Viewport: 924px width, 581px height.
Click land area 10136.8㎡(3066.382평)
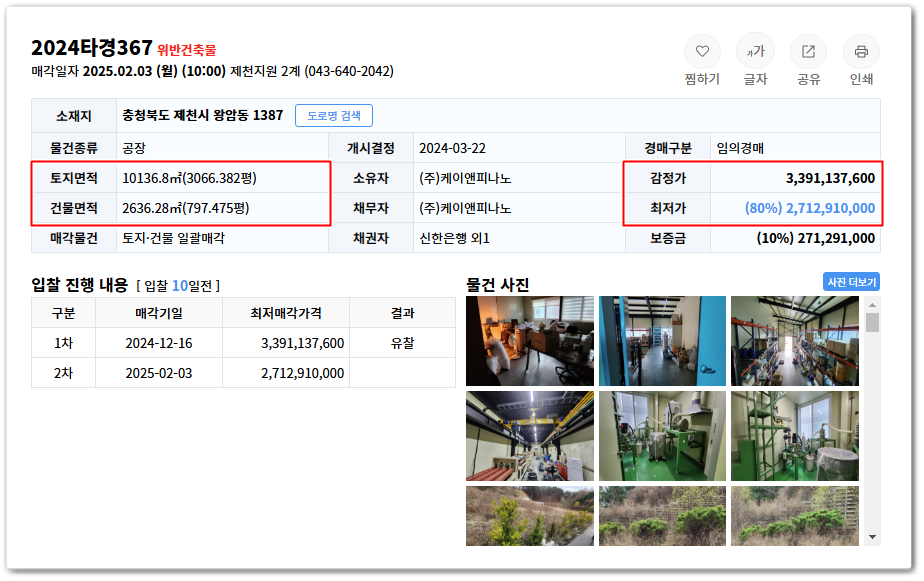point(189,178)
